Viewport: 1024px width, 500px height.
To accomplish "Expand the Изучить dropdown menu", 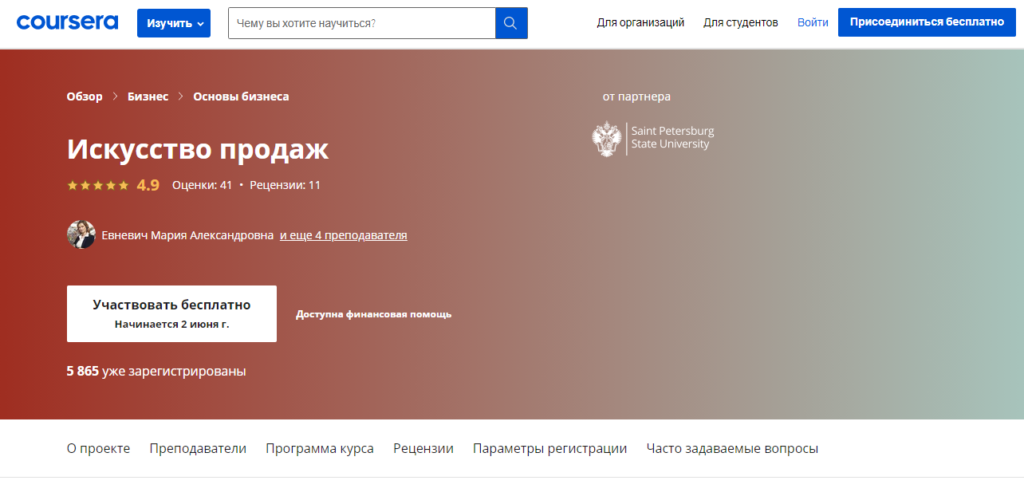I will [x=173, y=23].
